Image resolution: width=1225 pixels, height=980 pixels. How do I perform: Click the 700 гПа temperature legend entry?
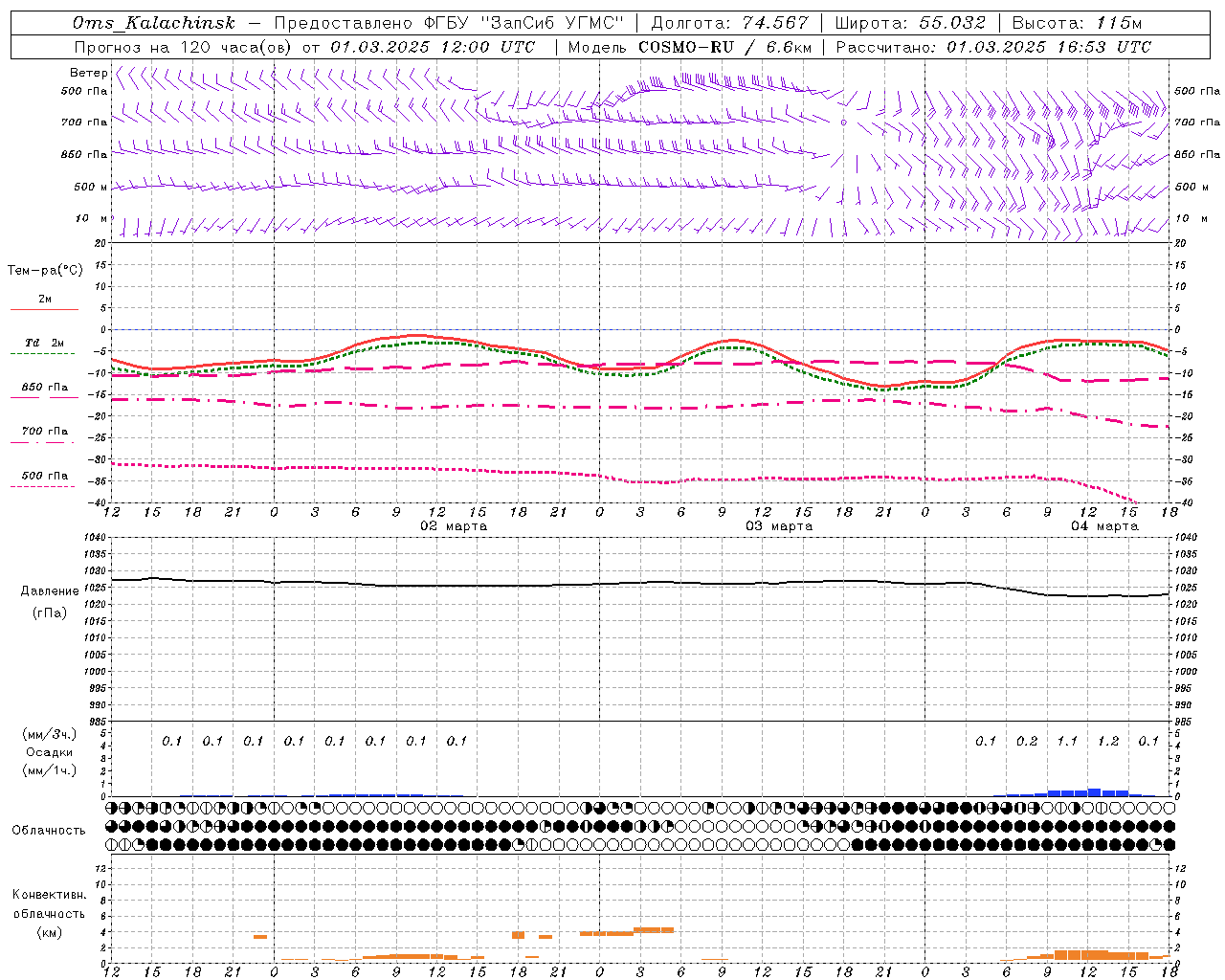[45, 432]
